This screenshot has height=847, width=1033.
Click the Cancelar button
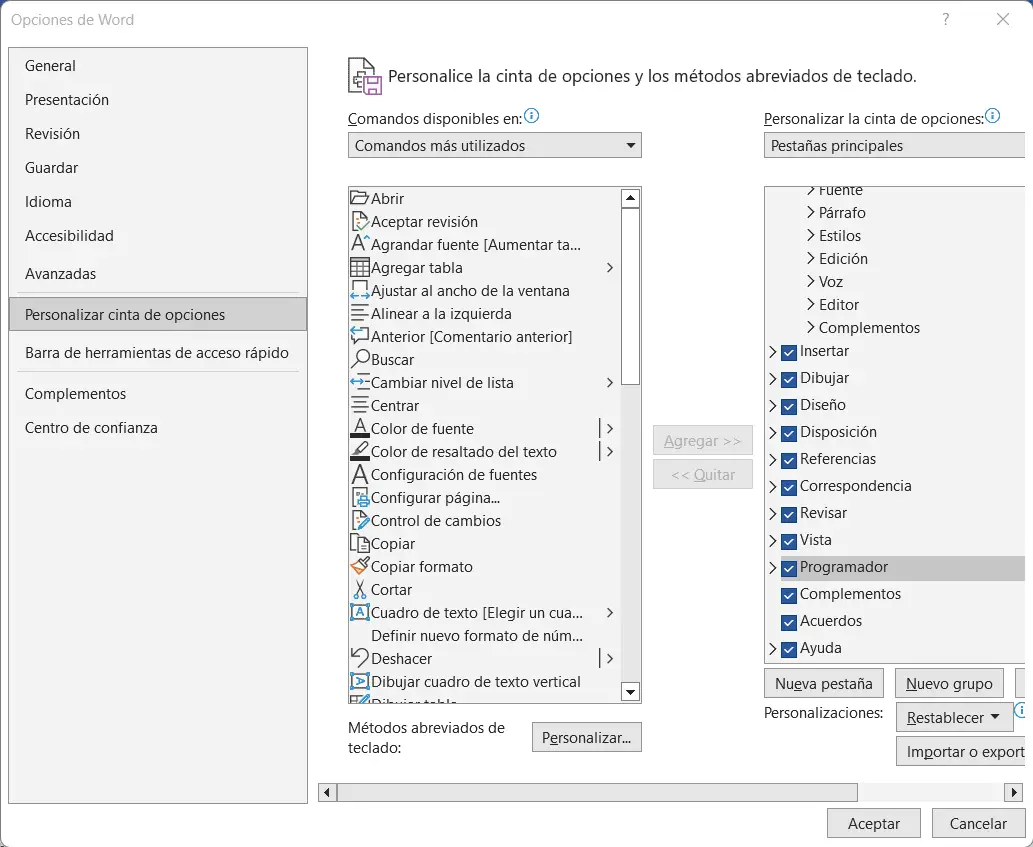(x=978, y=823)
